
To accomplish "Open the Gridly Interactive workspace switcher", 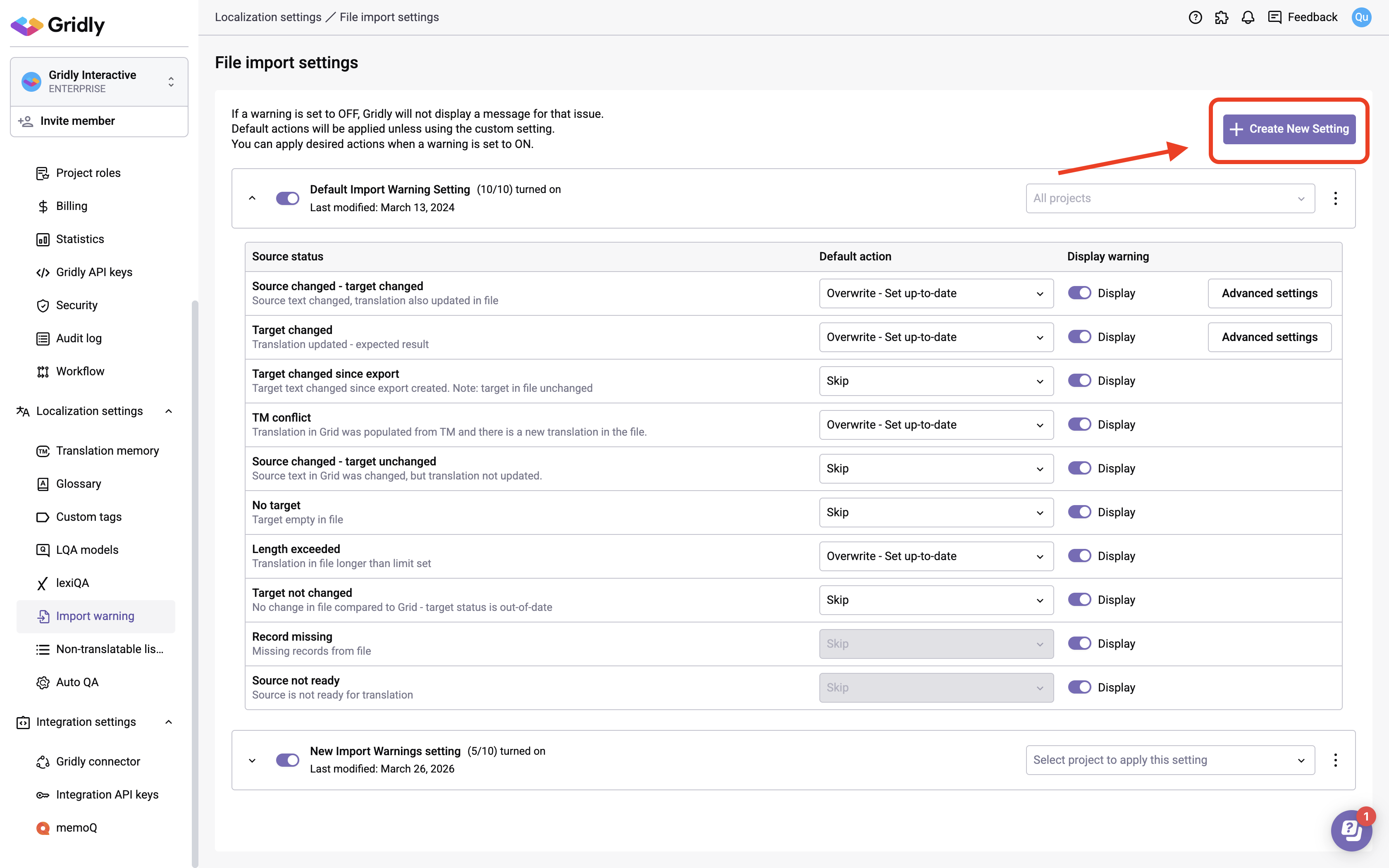I will coord(99,81).
